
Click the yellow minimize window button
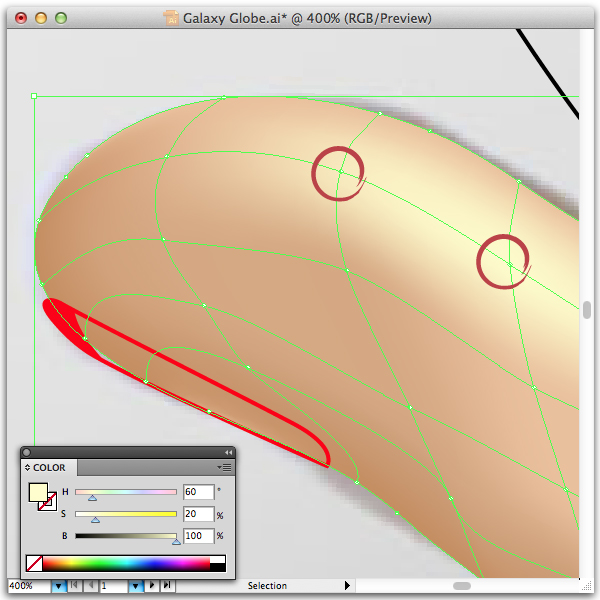click(x=41, y=18)
